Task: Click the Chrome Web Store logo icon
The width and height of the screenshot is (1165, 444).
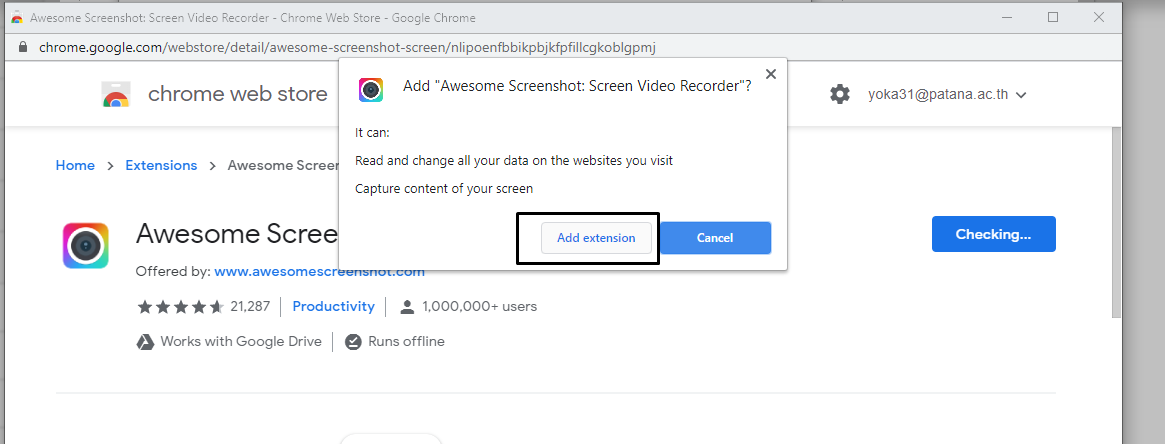Action: pos(116,94)
